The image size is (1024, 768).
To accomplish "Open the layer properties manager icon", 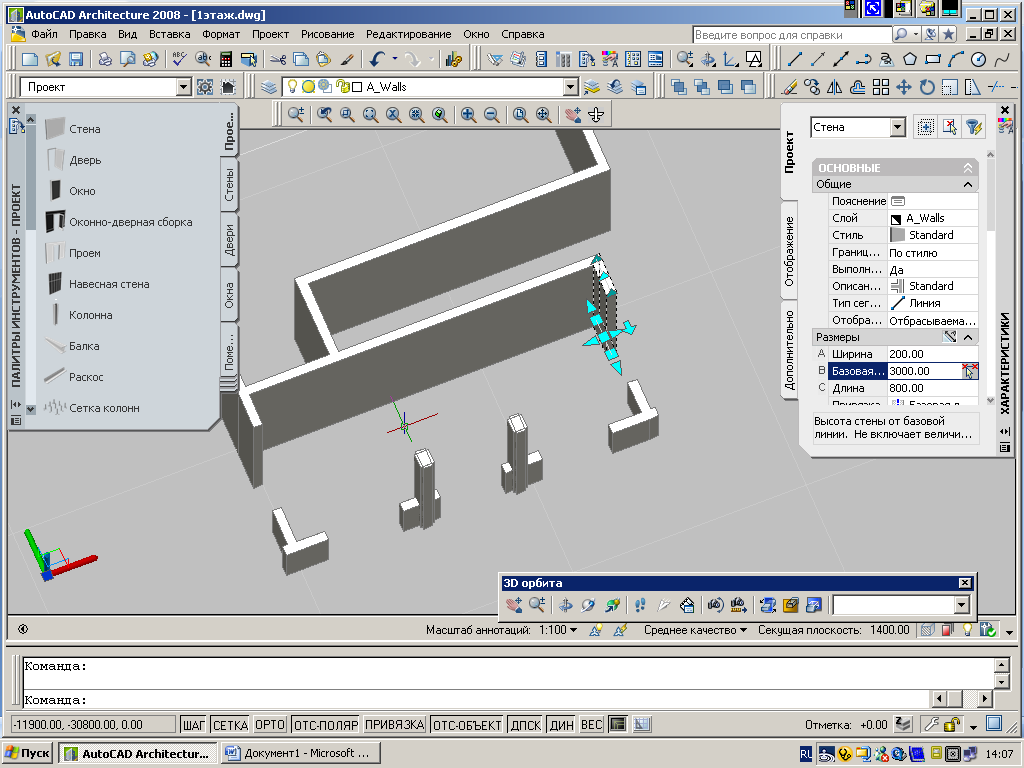I will [x=268, y=87].
